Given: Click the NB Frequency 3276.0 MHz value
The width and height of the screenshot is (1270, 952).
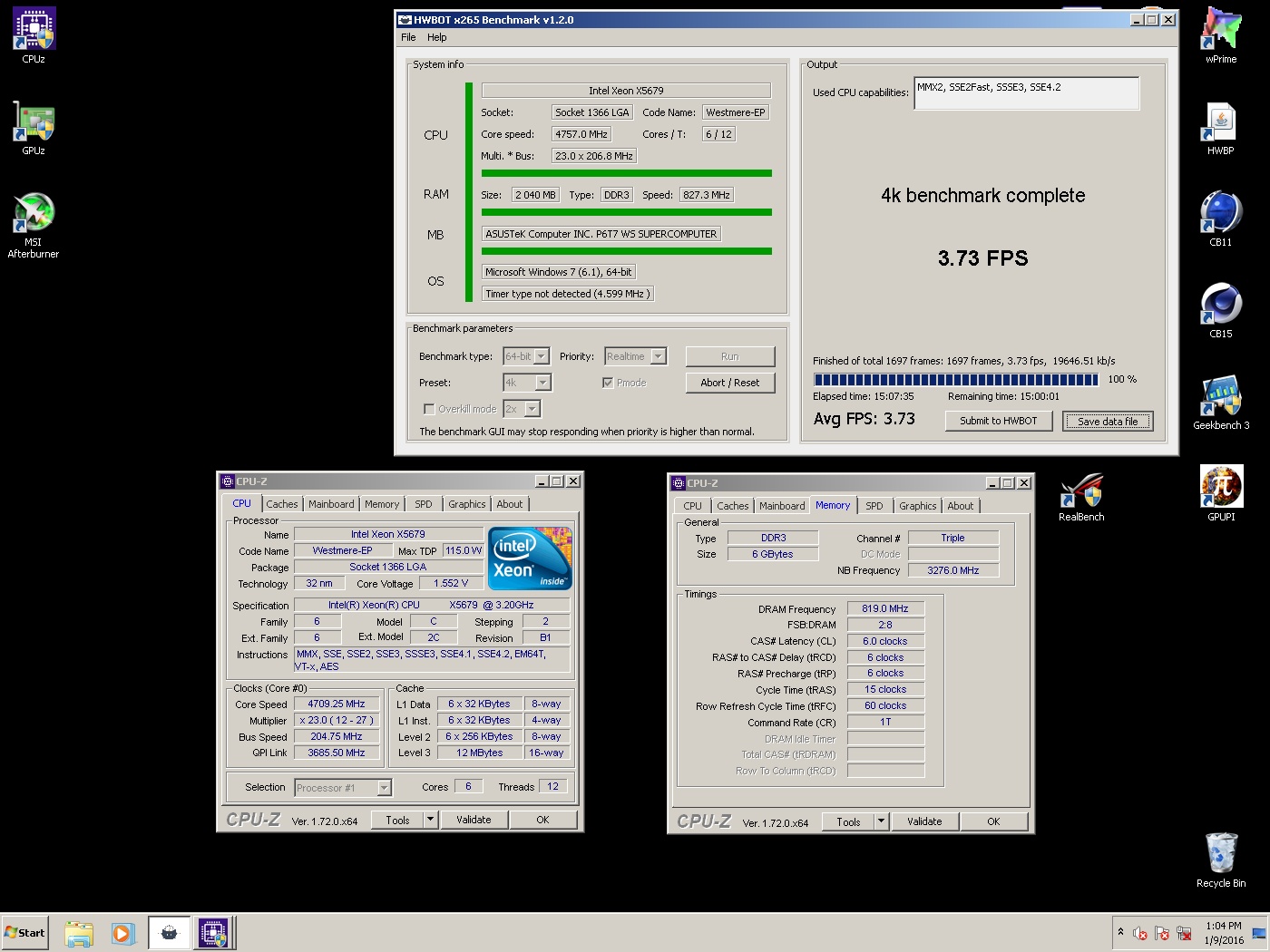Looking at the screenshot, I should (953, 570).
